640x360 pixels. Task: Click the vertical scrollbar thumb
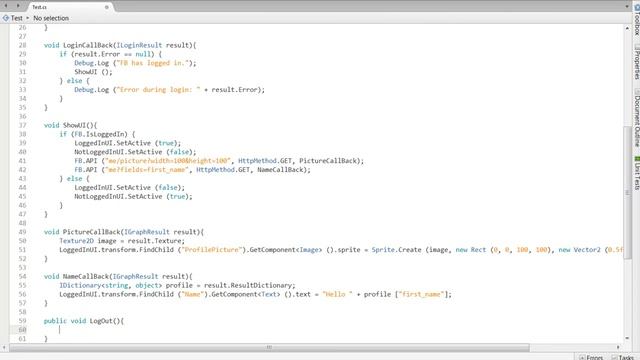point(627,192)
